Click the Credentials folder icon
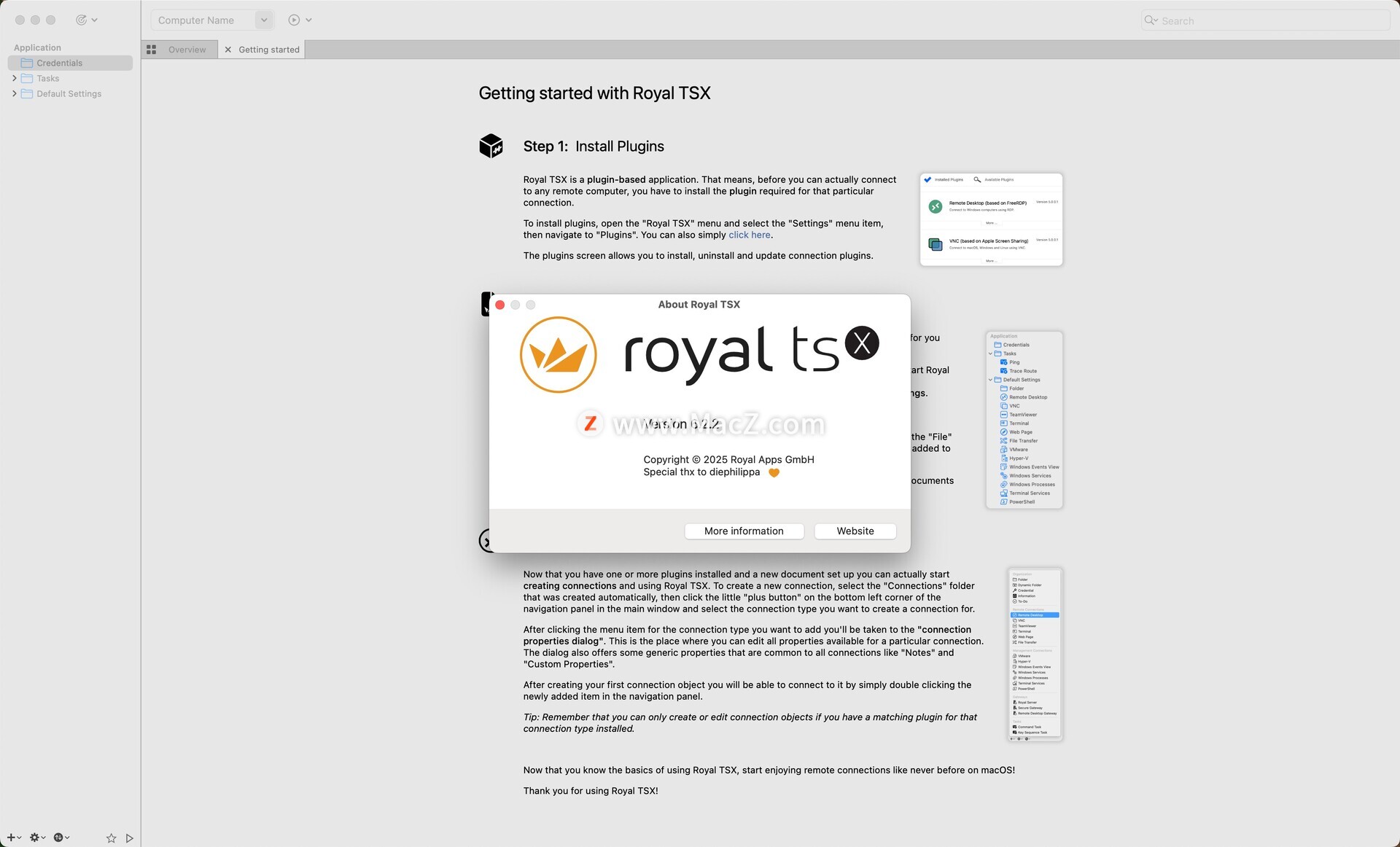The image size is (1400, 847). [27, 63]
